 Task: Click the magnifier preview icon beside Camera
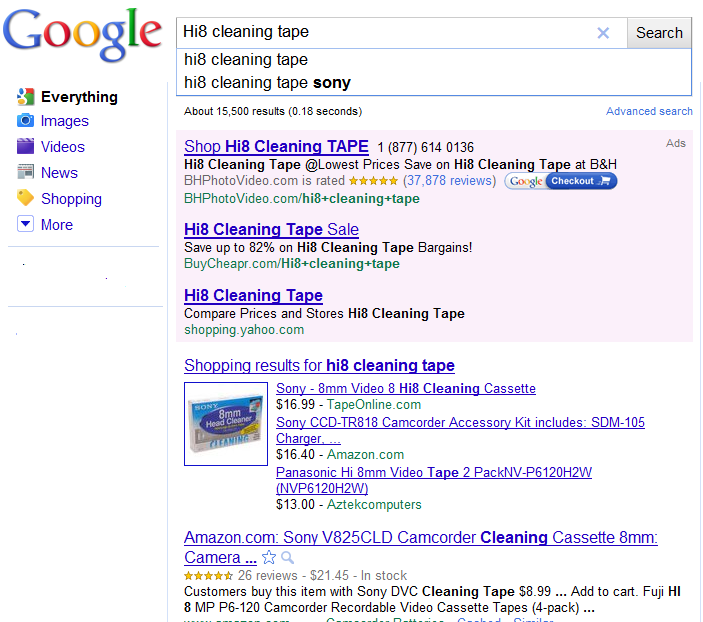coord(287,557)
